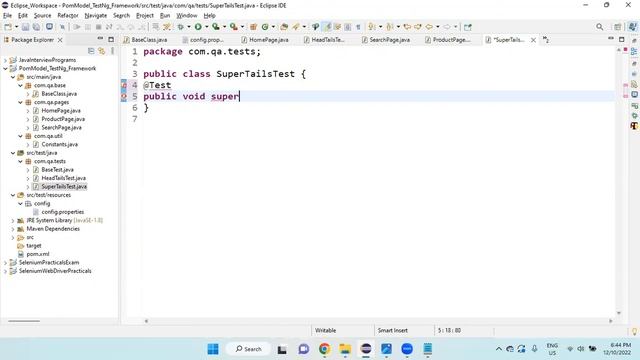Click the Run External Tools icon

pos(233,27)
